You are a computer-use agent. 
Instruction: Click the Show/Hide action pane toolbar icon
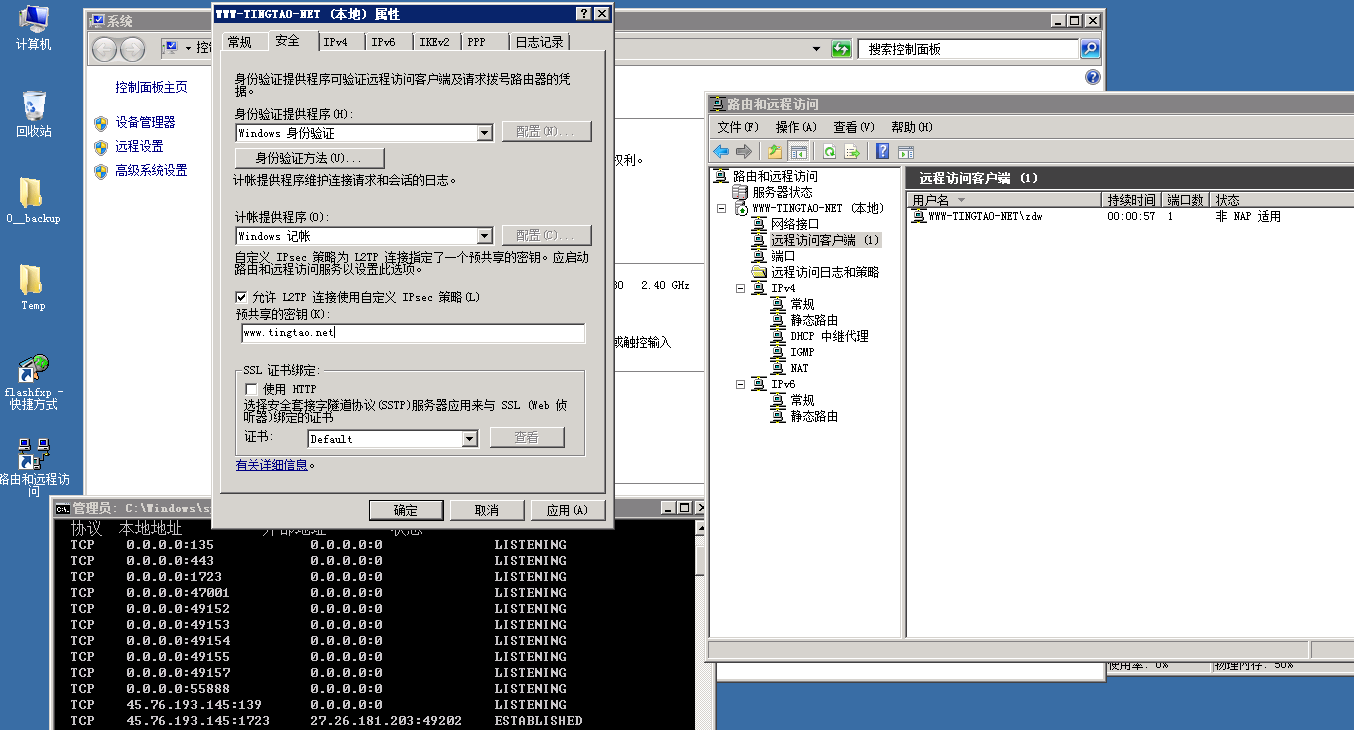pyautogui.click(x=906, y=151)
